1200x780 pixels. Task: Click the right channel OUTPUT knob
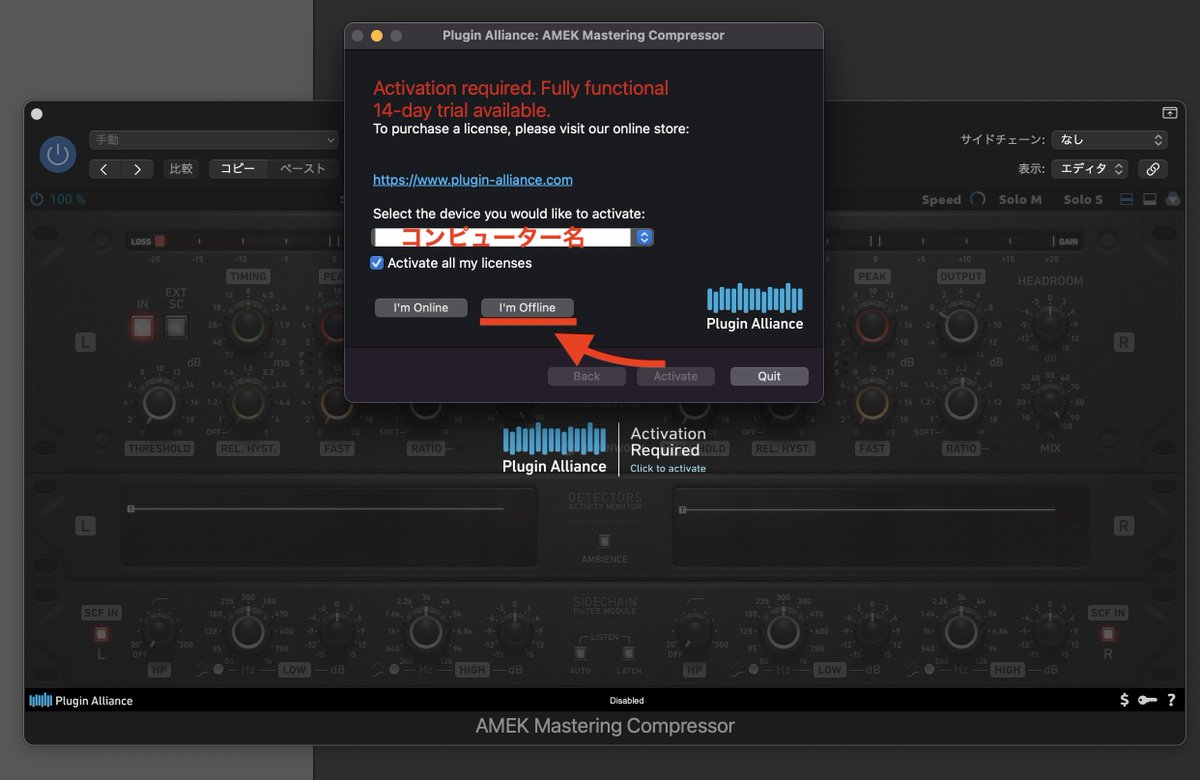tap(961, 325)
